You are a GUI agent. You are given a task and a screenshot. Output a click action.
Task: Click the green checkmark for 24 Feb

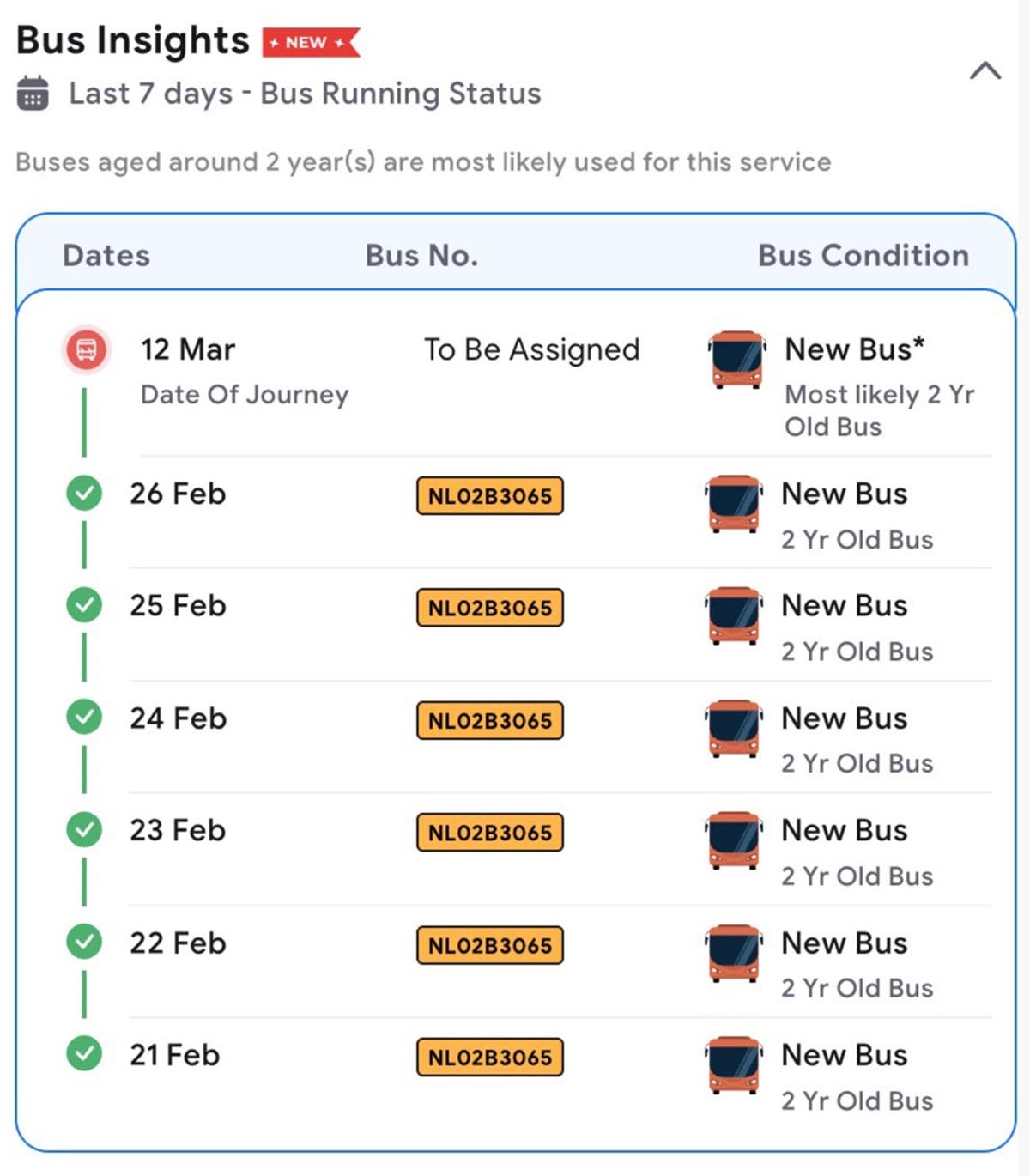click(x=84, y=718)
